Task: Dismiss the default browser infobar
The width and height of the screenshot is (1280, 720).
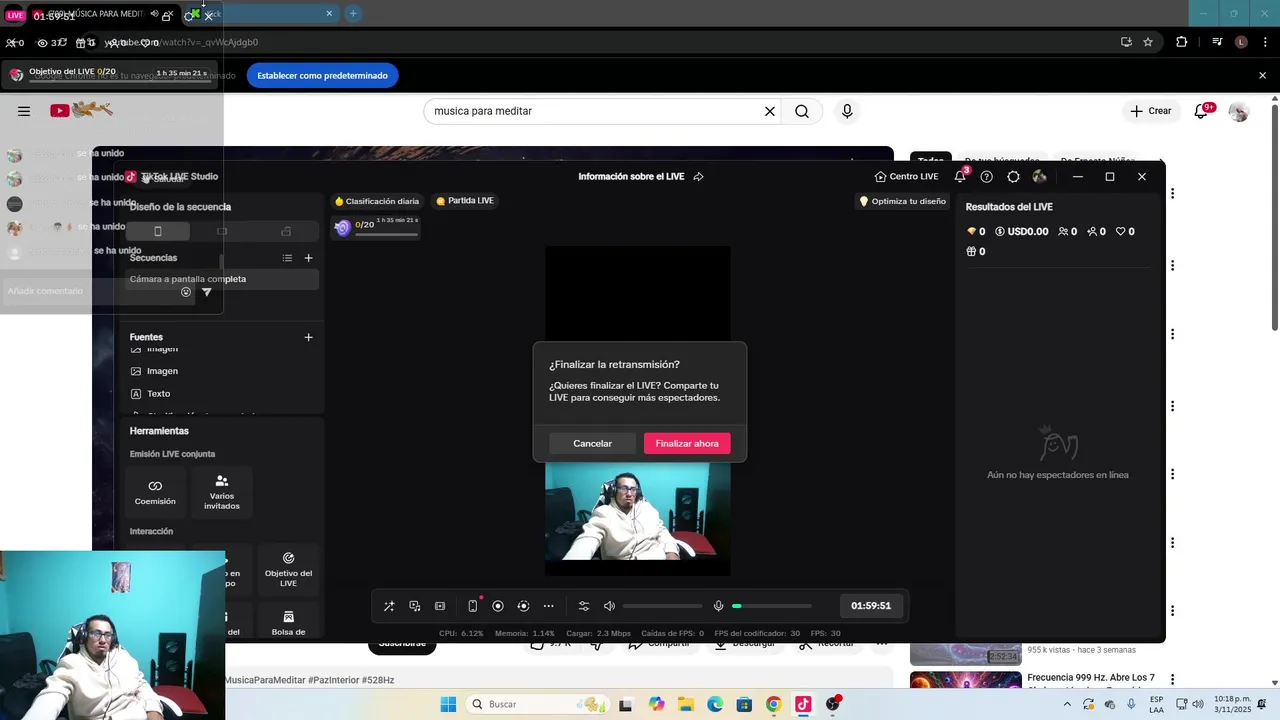Action: pos(1262,76)
